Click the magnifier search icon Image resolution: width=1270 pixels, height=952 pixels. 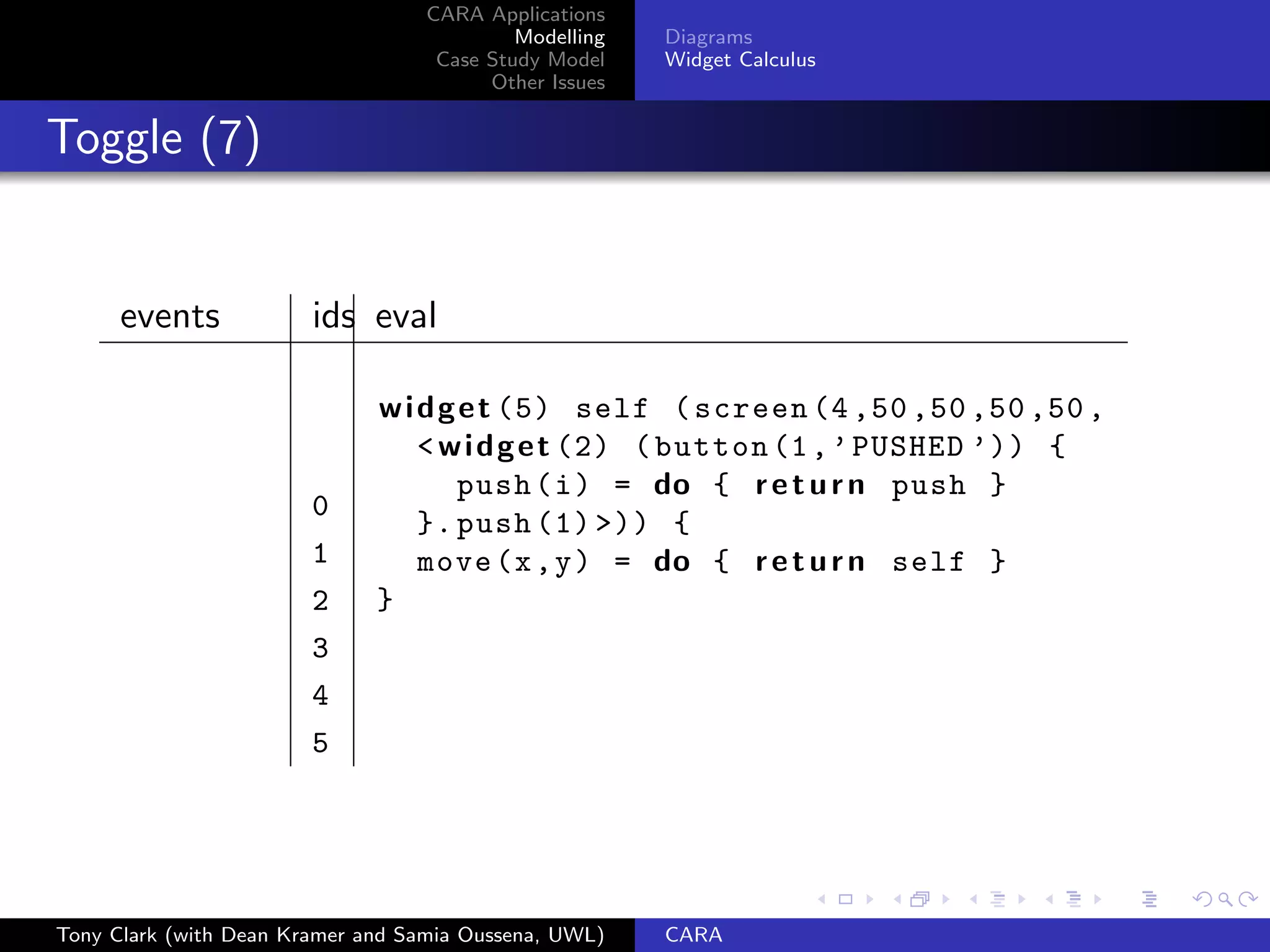click(x=1225, y=899)
